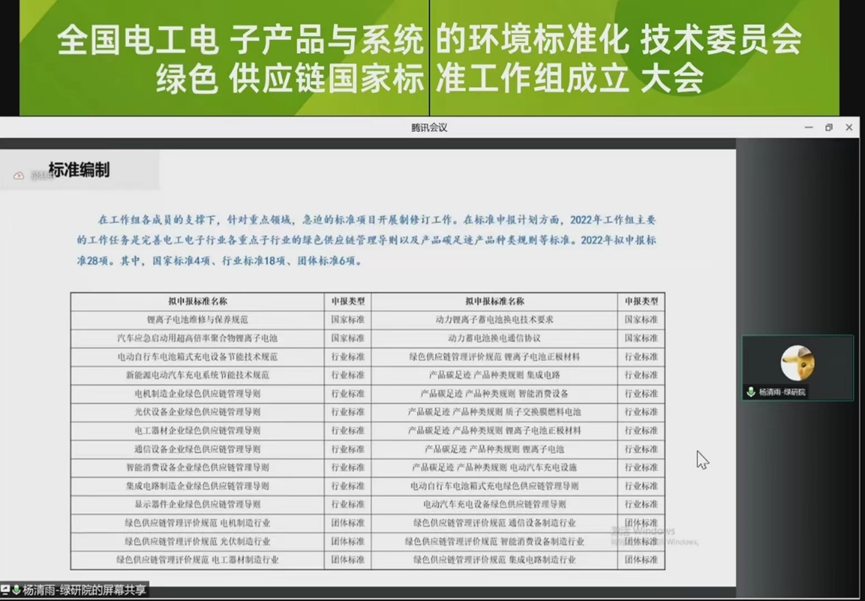Click the 杨清雨-绿研院的屏幕共享 label
This screenshot has height=601, width=865.
(84, 590)
